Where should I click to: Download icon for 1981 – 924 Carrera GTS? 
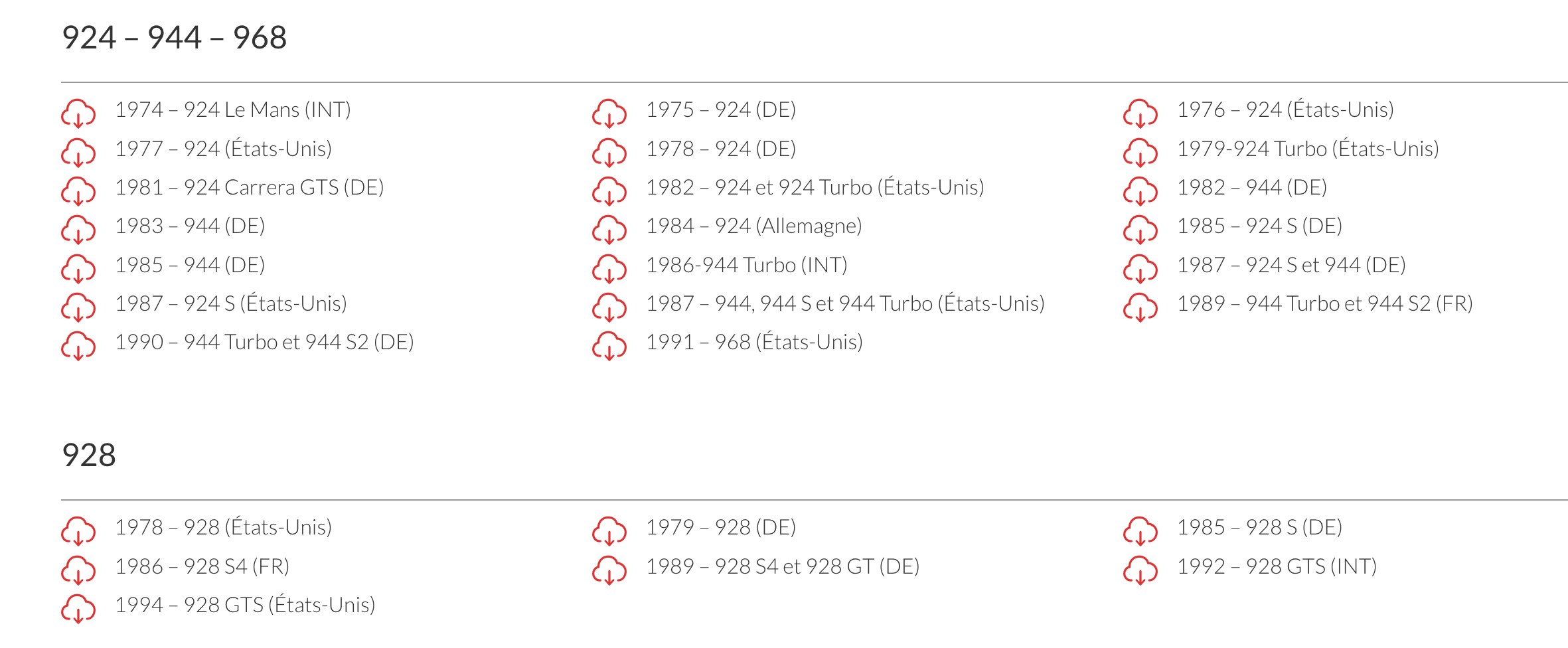coord(78,191)
